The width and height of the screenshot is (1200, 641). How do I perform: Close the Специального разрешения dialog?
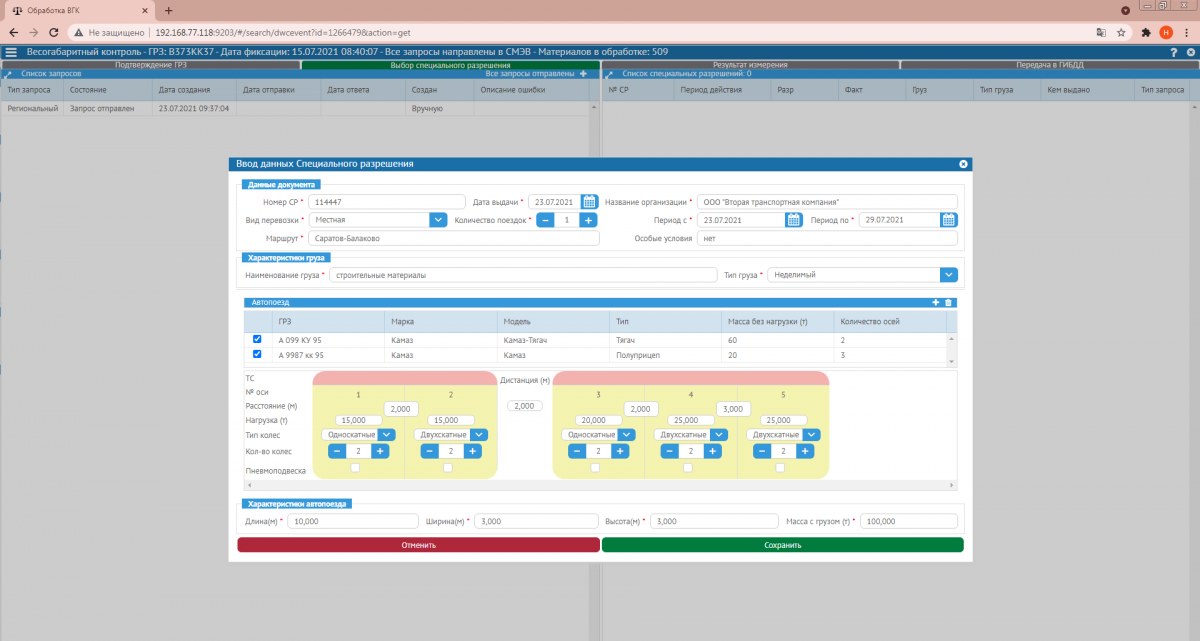click(x=963, y=164)
